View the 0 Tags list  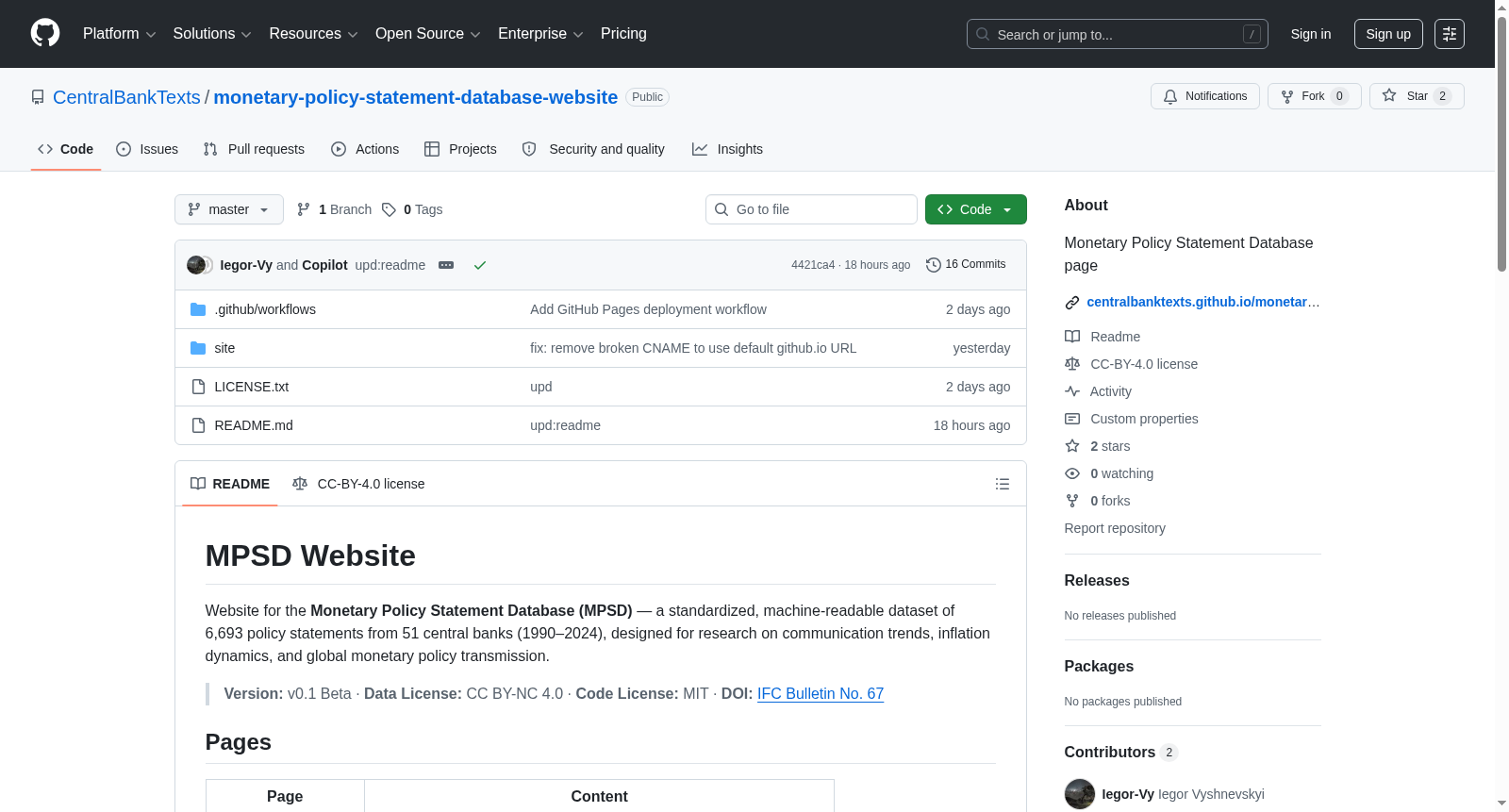(x=412, y=209)
